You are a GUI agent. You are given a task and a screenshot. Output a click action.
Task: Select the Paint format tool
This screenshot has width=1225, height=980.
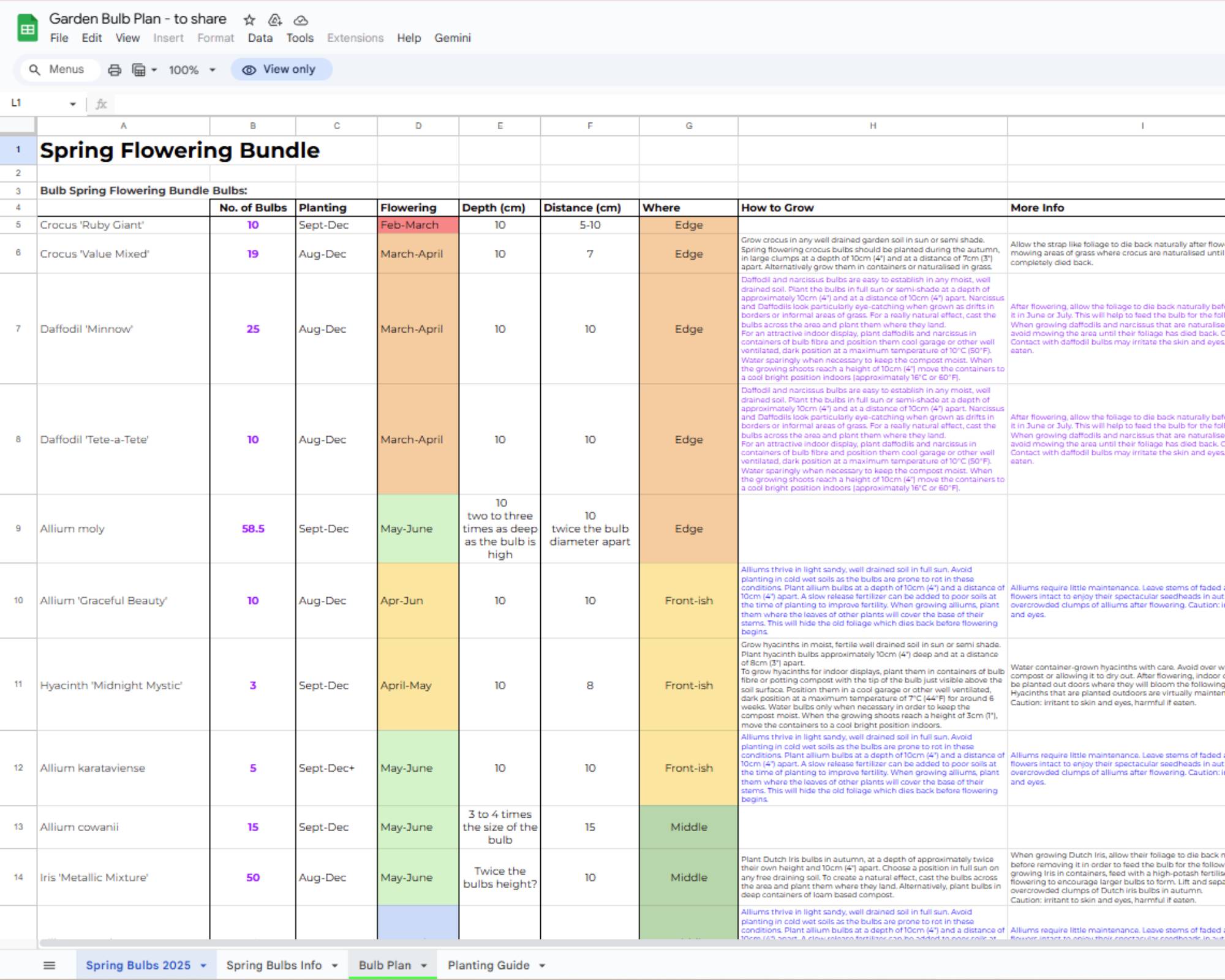(x=139, y=69)
